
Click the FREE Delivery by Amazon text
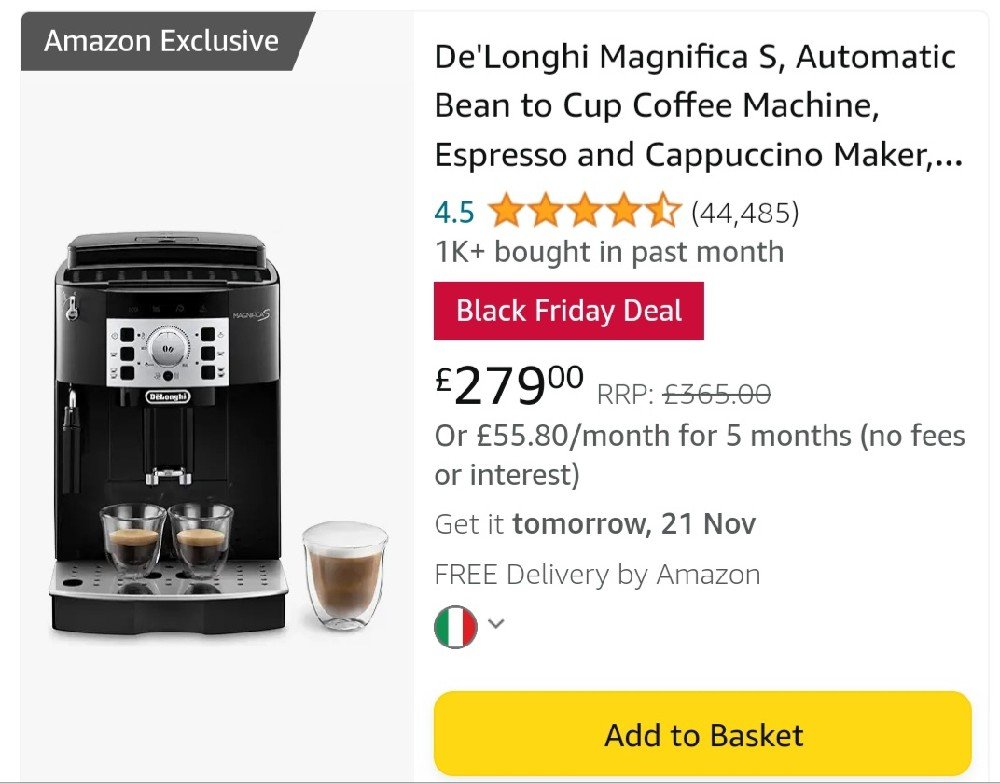(597, 574)
